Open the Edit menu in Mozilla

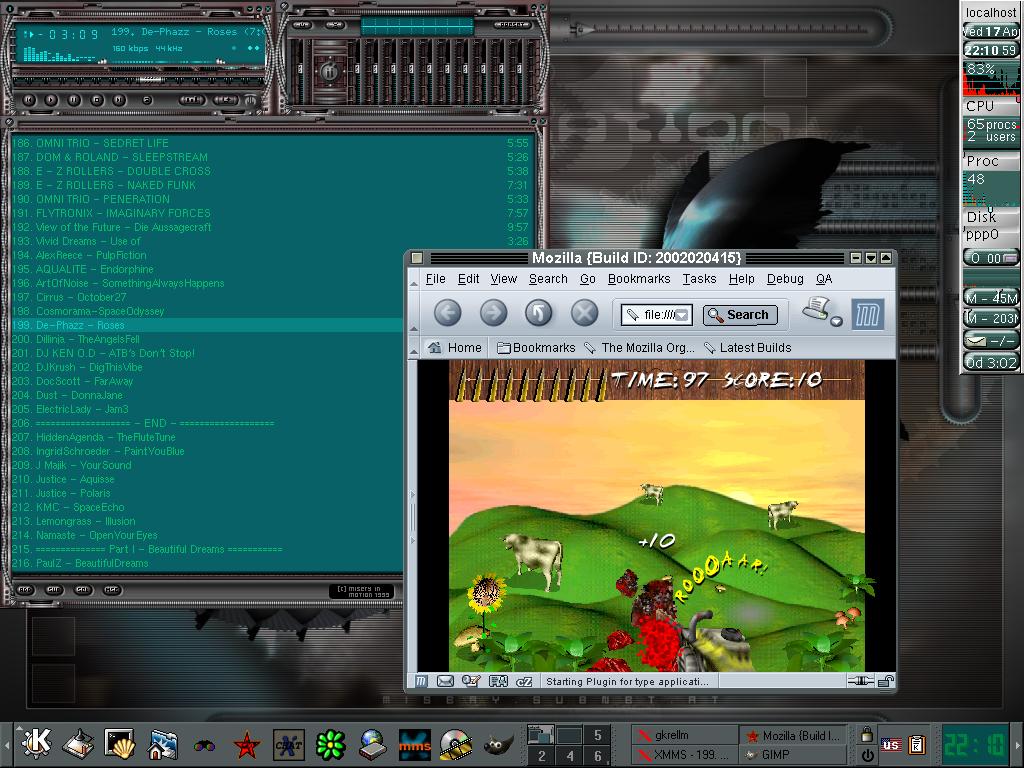tap(468, 279)
